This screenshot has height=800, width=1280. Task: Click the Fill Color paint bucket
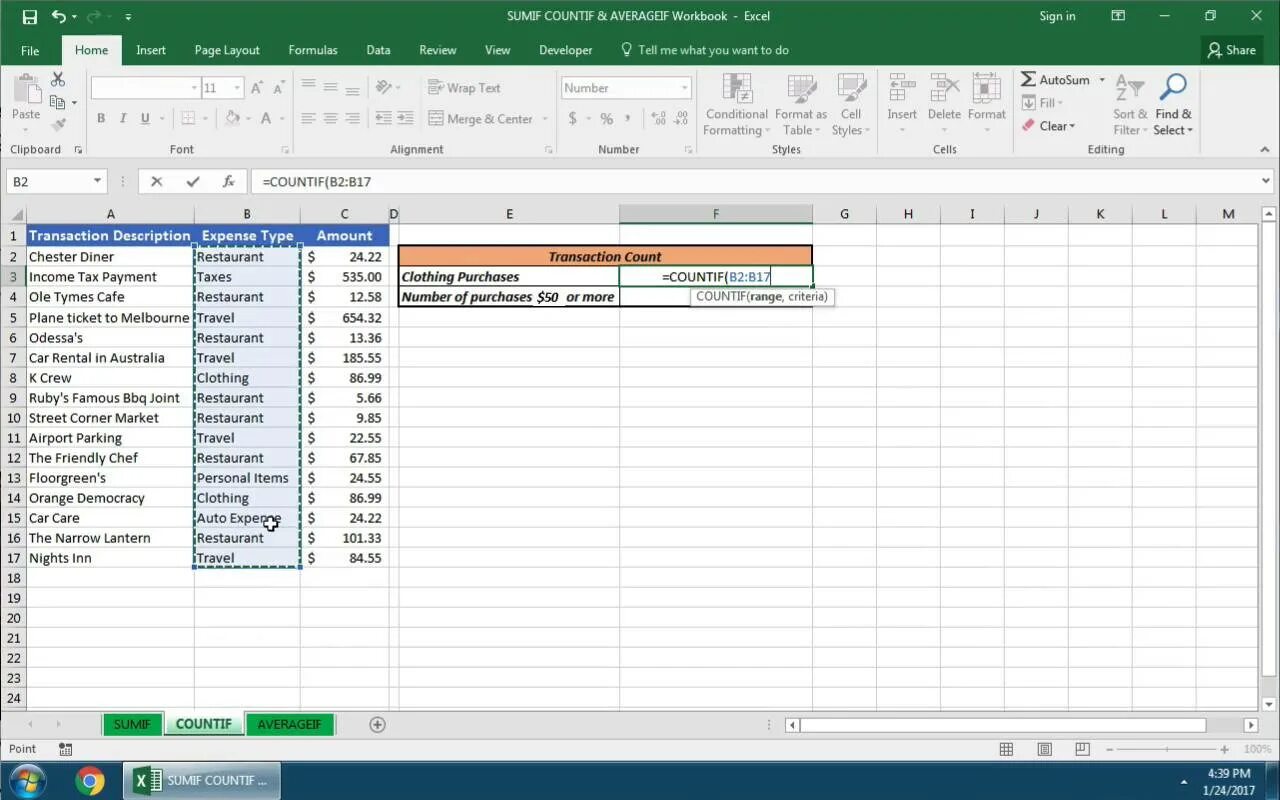click(x=232, y=118)
